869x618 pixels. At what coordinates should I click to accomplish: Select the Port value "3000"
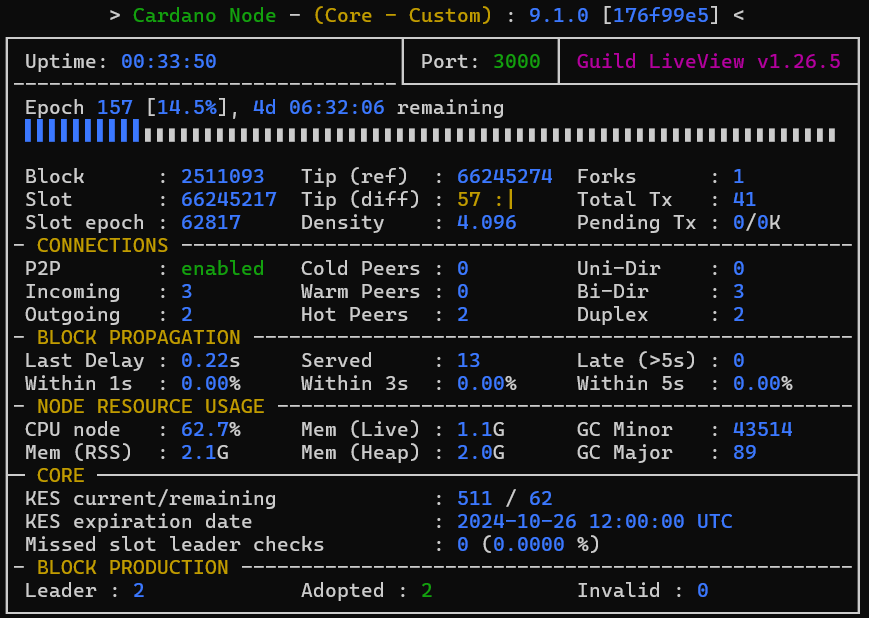[517, 62]
